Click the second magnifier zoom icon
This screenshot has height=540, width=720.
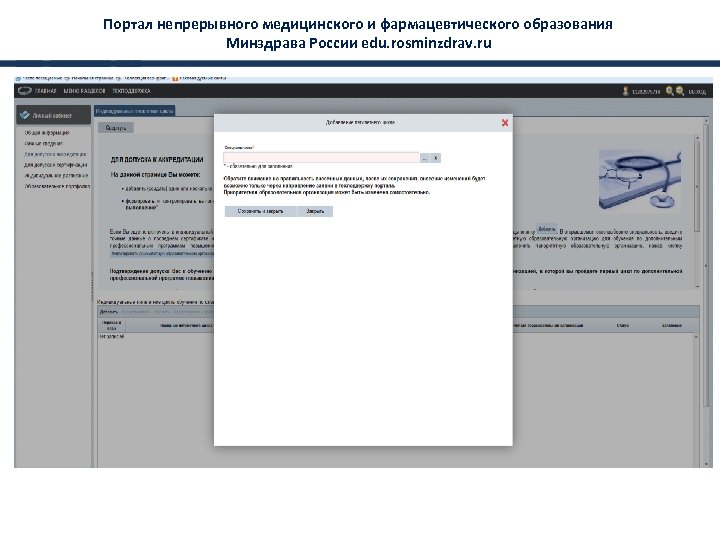(x=680, y=91)
